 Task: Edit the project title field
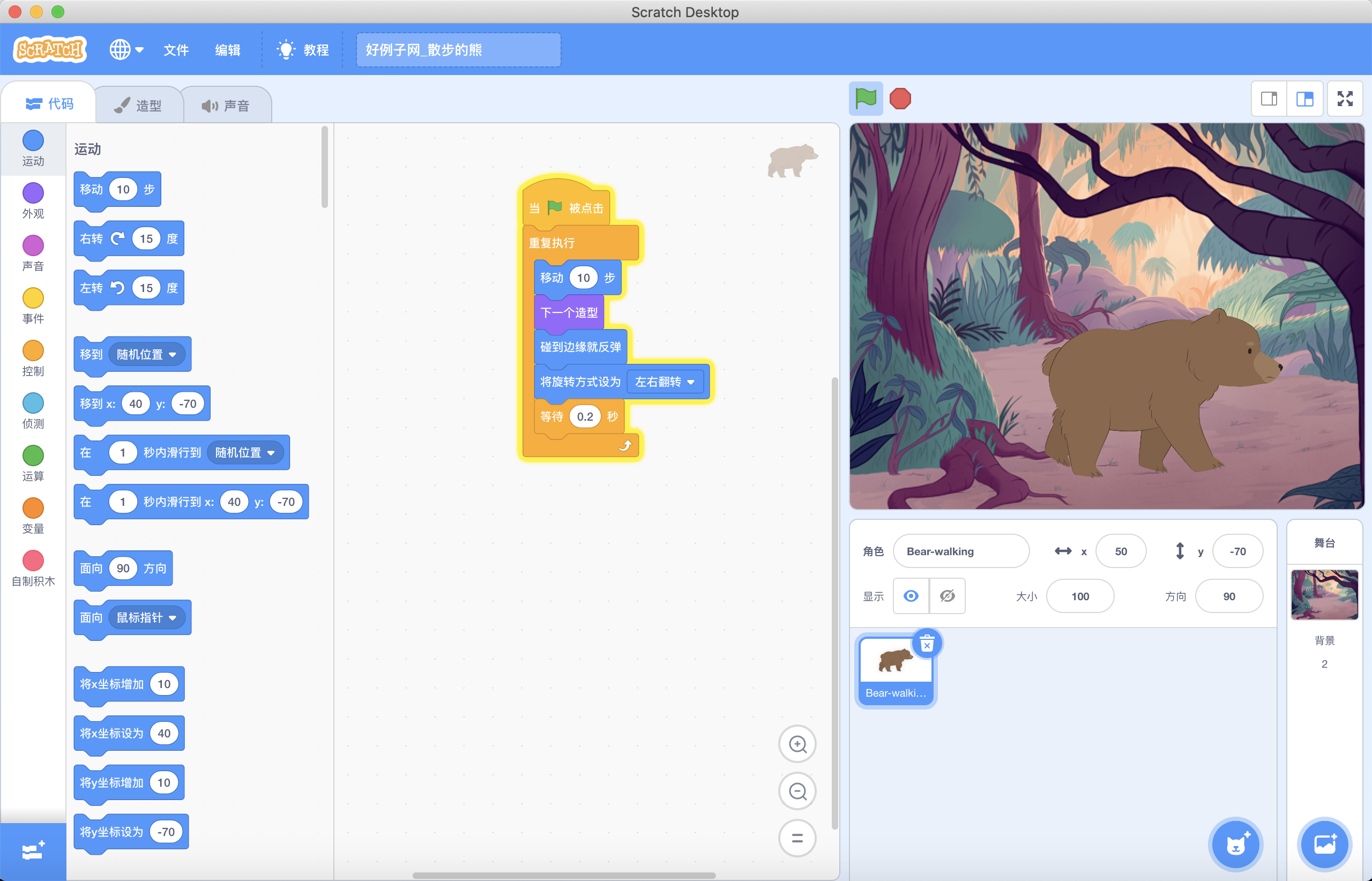458,50
